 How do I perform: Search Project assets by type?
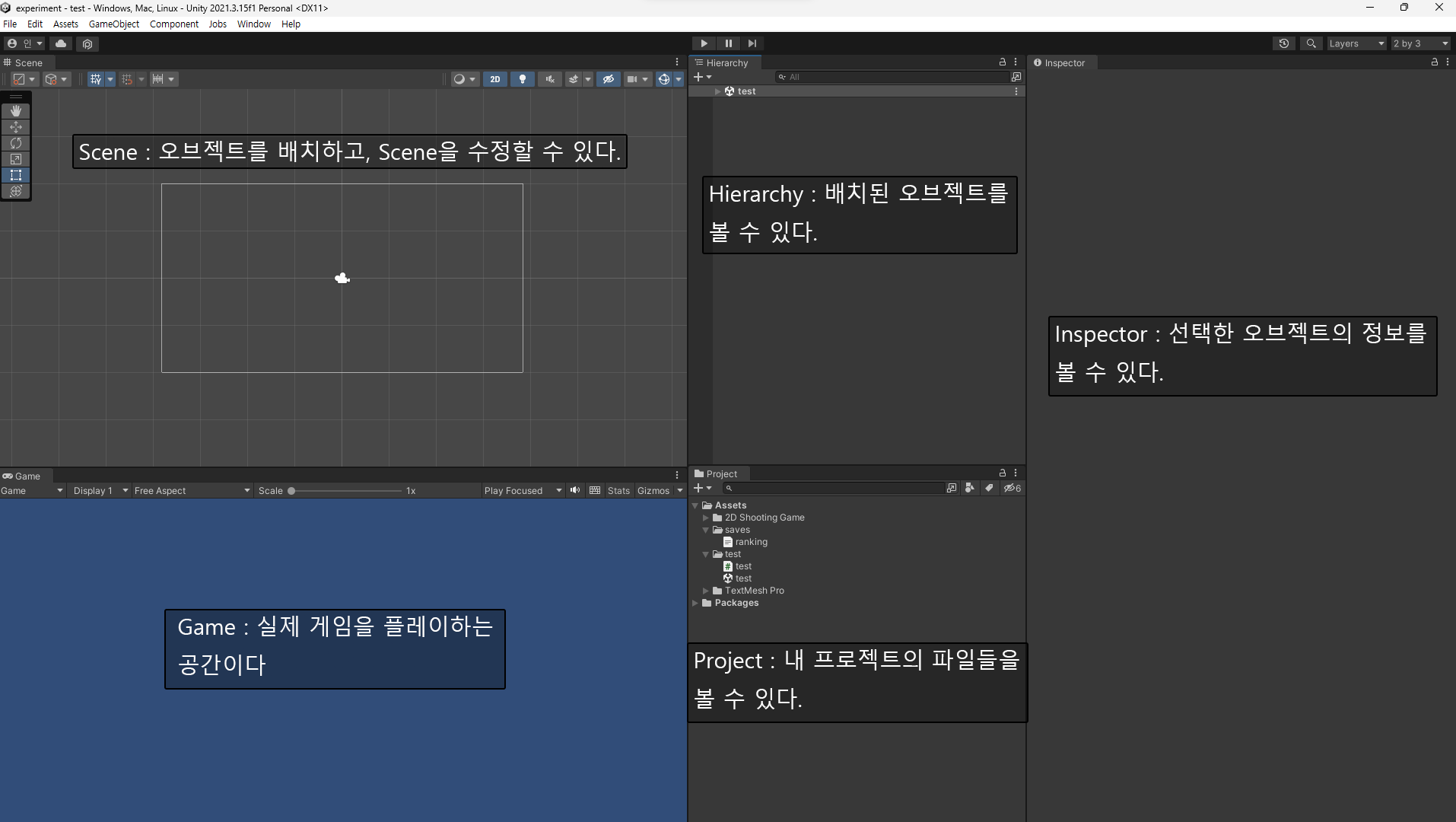point(970,488)
